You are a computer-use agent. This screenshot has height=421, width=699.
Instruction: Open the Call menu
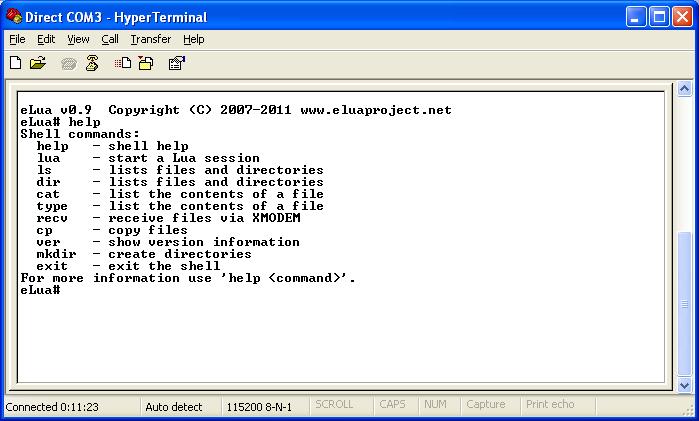[110, 39]
